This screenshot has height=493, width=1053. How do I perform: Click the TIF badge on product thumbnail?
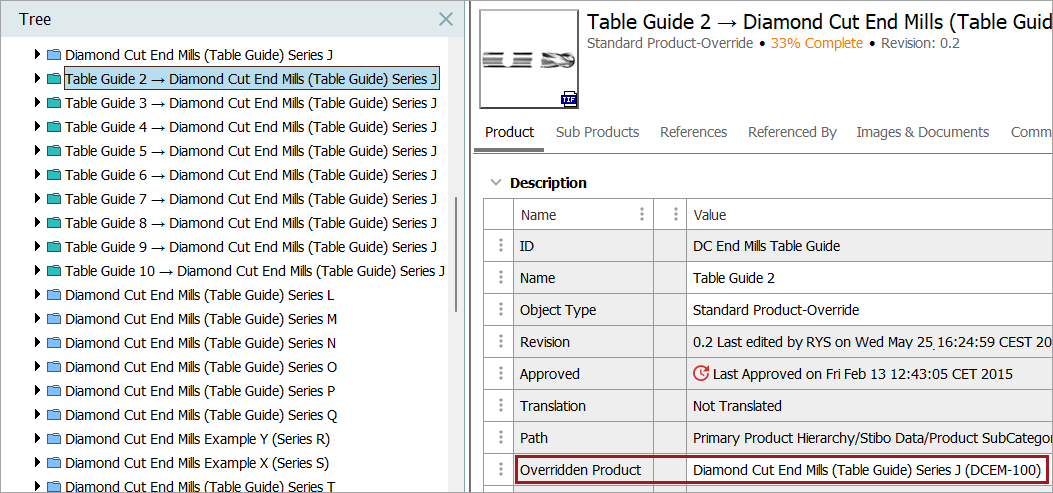pos(569,98)
